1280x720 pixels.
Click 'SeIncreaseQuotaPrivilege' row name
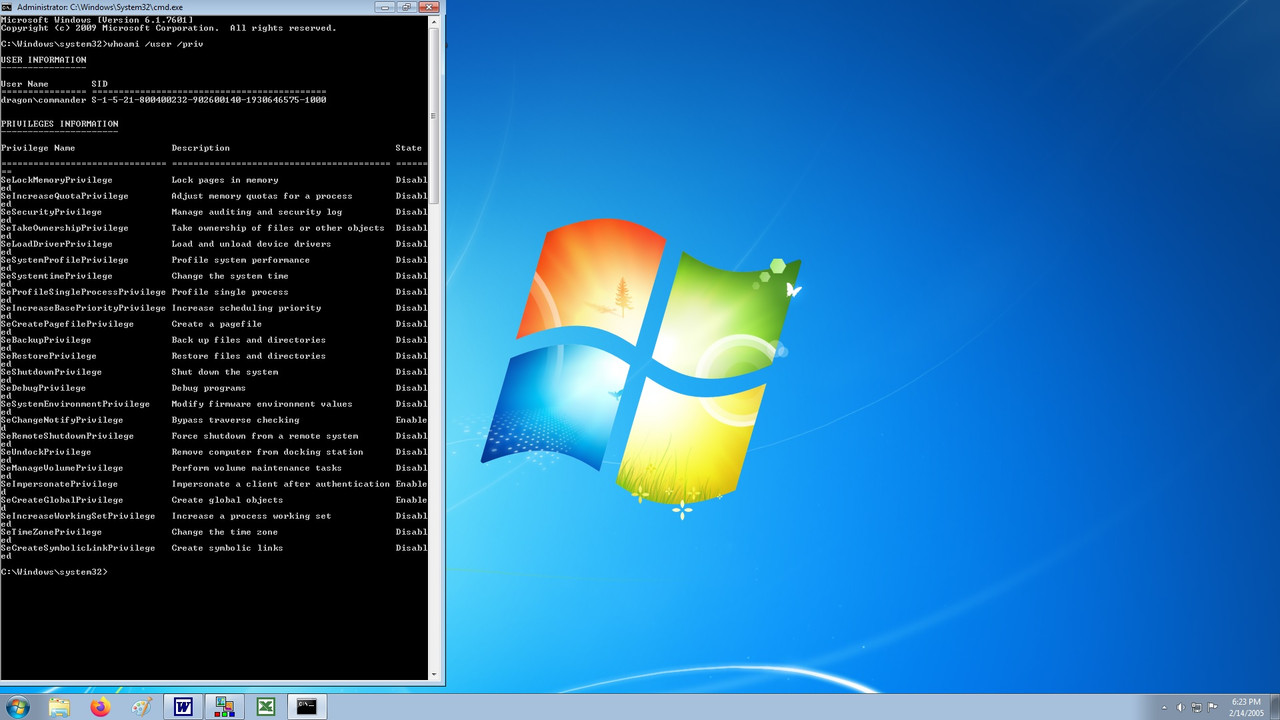(64, 196)
